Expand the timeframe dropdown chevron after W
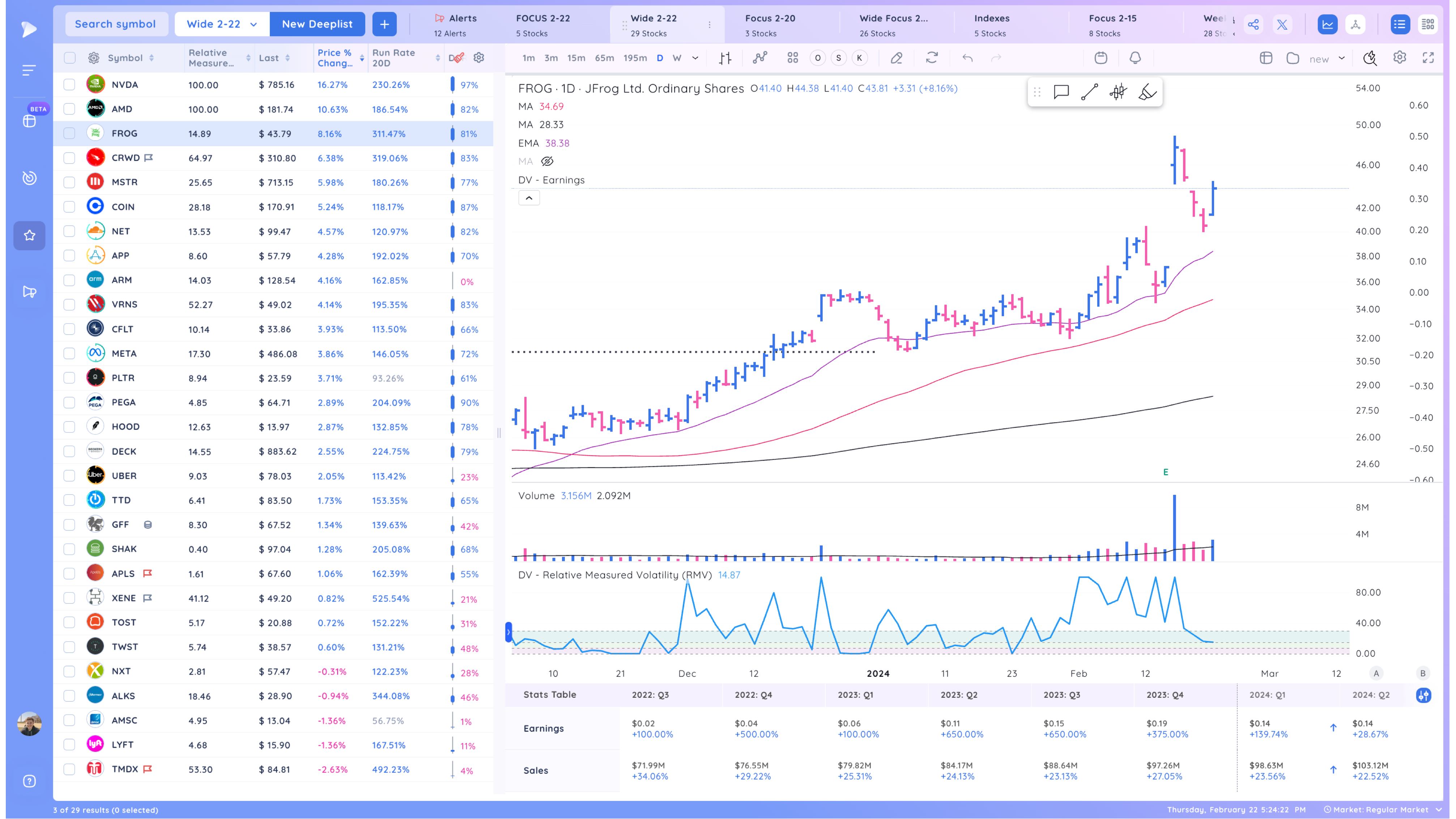This screenshot has height=819, width=1456. click(695, 58)
